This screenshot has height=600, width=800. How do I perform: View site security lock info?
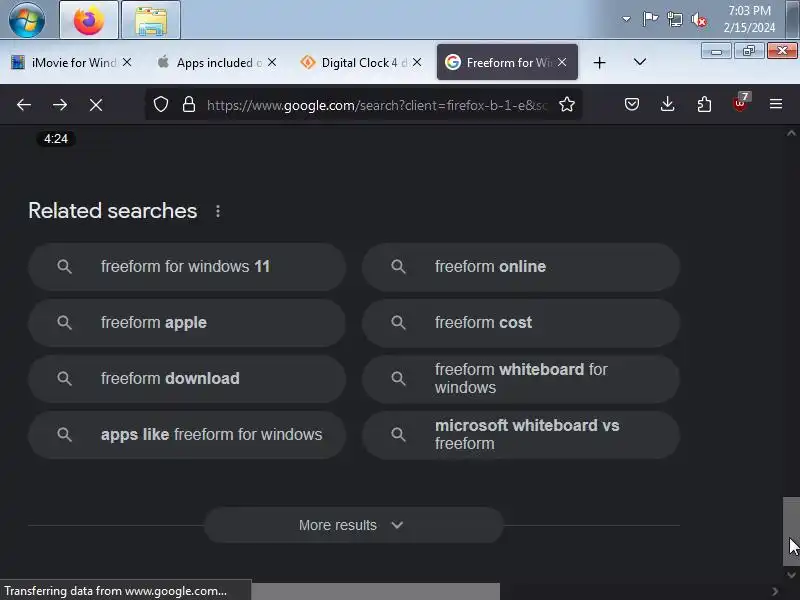pyautogui.click(x=189, y=105)
